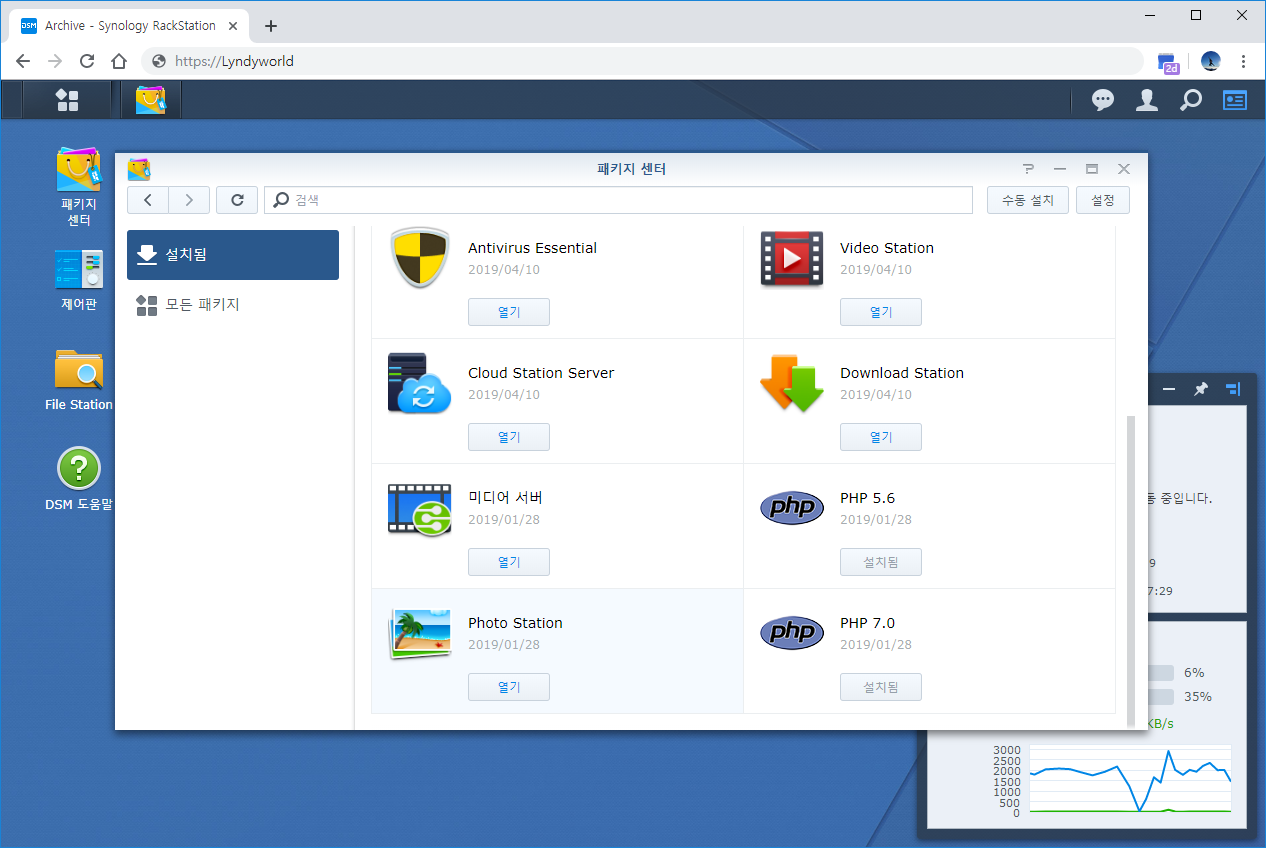
Task: Open the Chrome three-dot menu
Action: pyautogui.click(x=1243, y=61)
